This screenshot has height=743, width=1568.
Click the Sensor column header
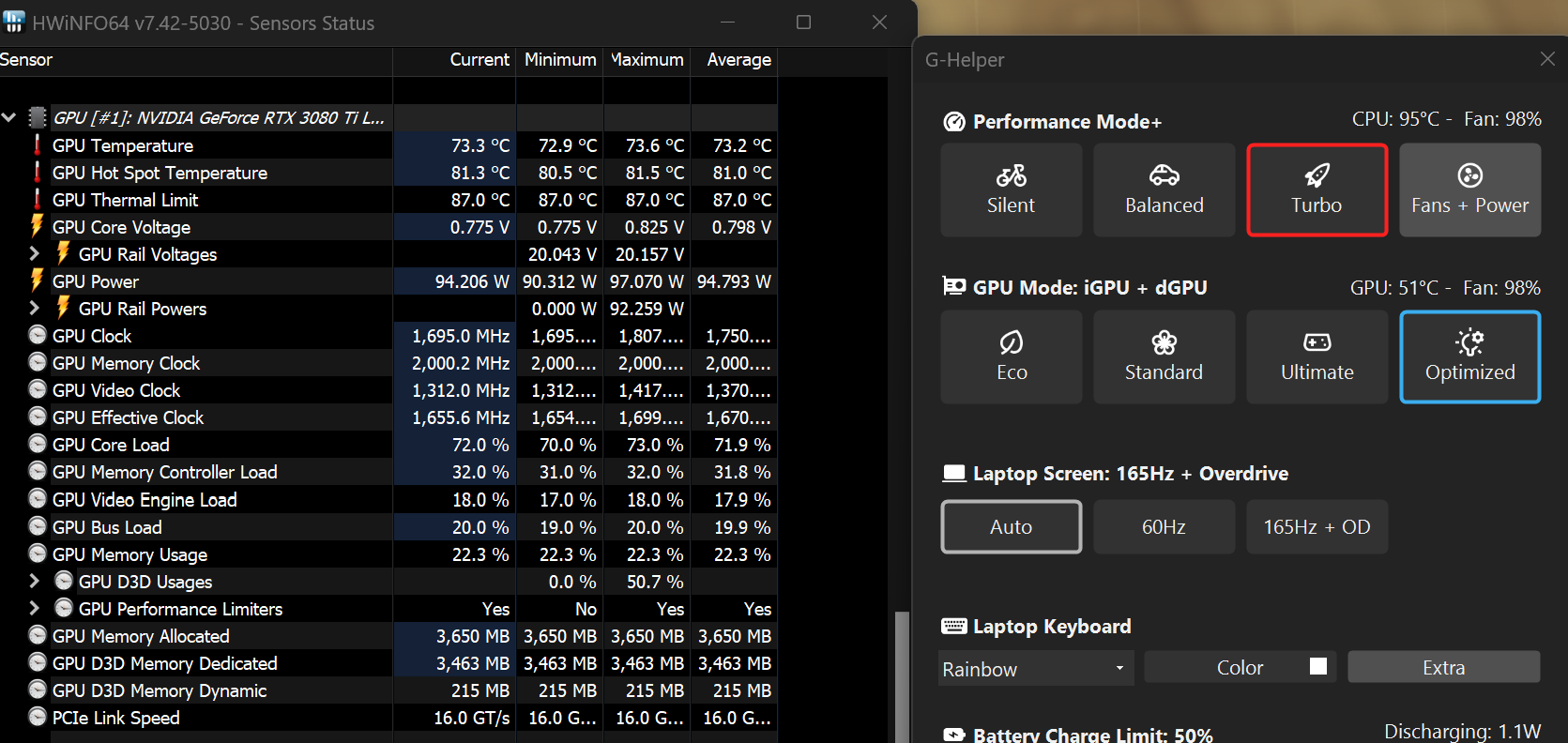coord(195,59)
